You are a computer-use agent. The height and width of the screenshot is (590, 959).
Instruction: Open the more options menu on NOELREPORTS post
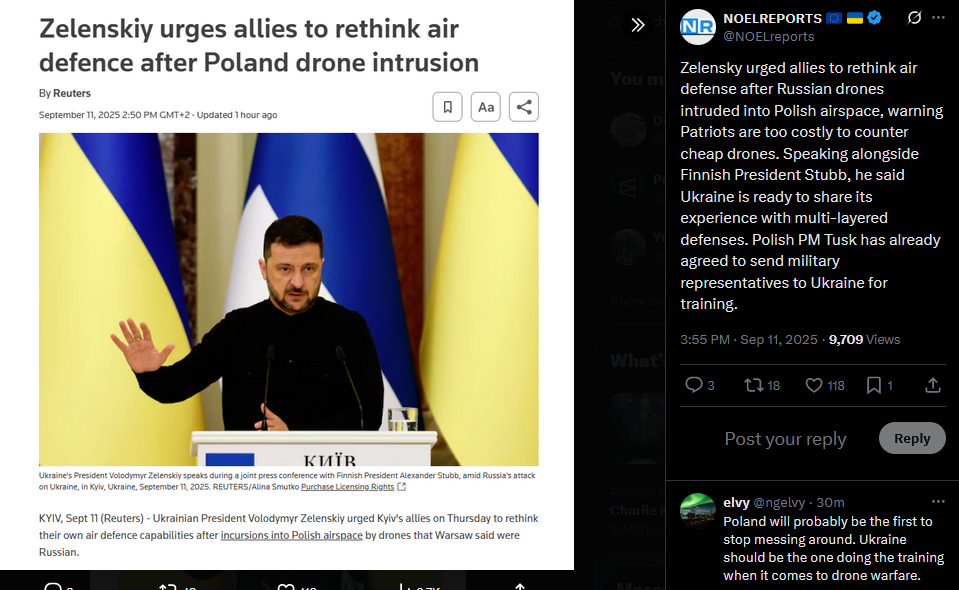938,18
